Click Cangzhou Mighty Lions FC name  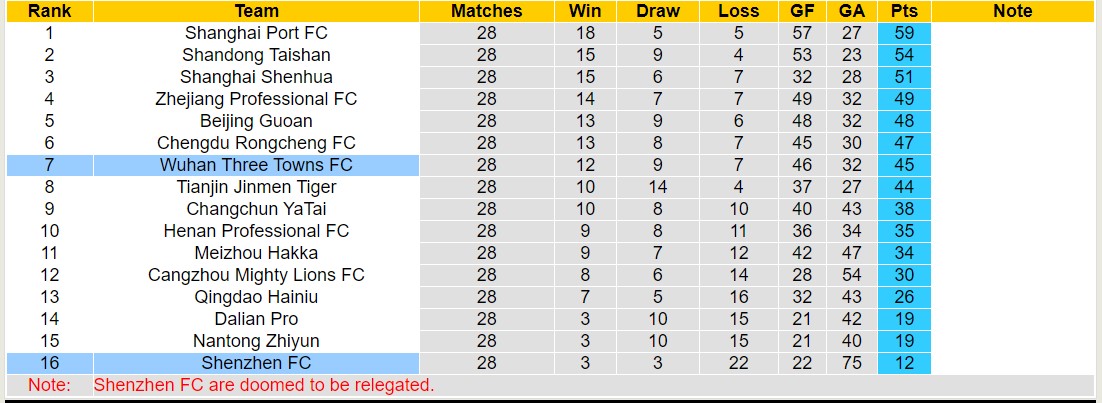(257, 275)
